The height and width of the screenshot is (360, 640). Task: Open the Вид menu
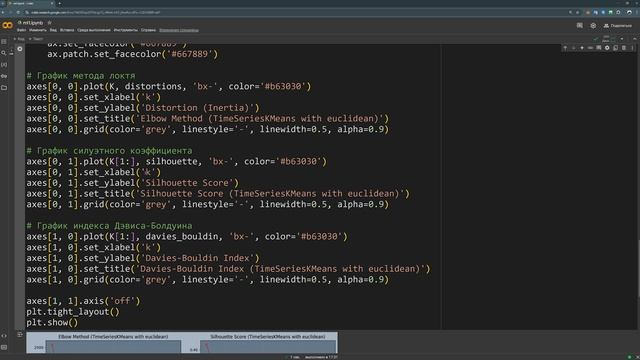click(x=53, y=30)
